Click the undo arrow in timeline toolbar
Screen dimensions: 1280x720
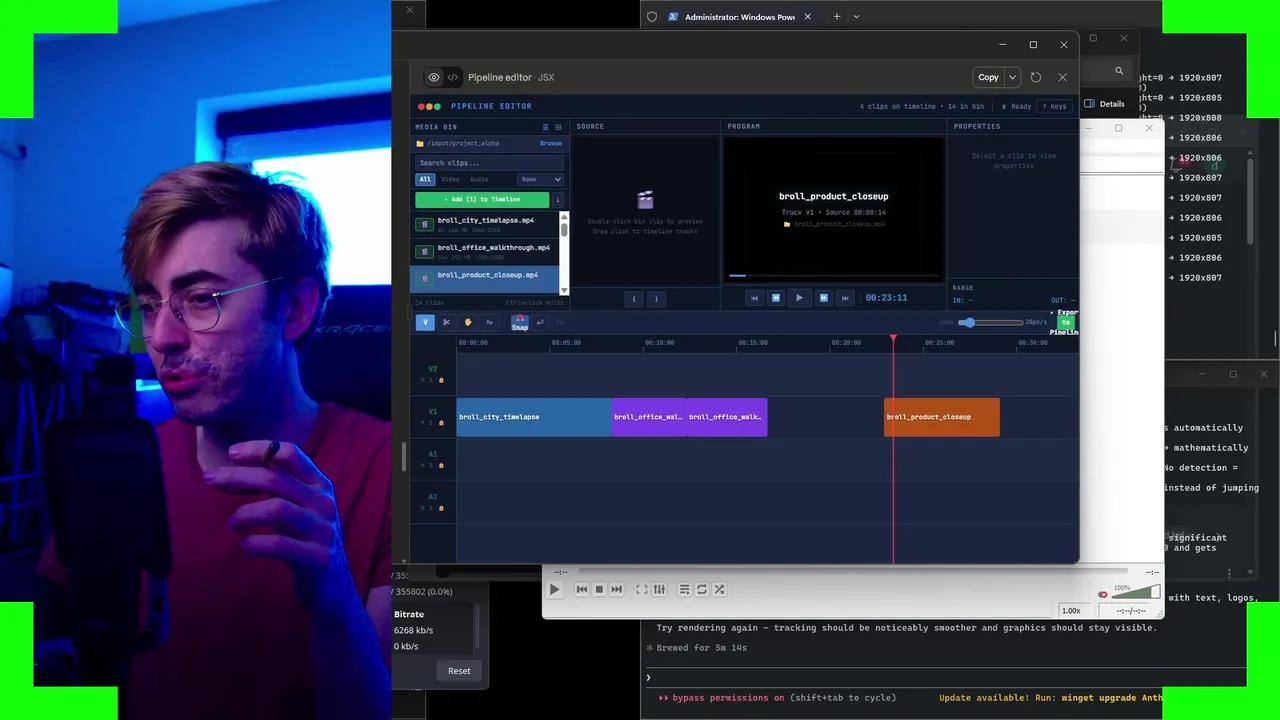pos(540,322)
